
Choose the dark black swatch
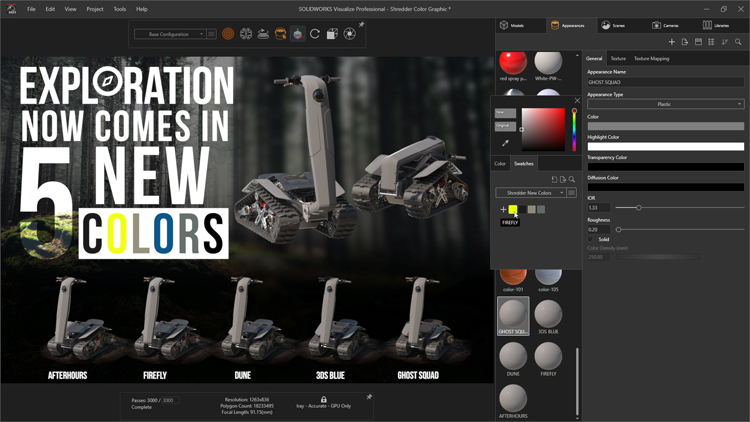coord(522,209)
